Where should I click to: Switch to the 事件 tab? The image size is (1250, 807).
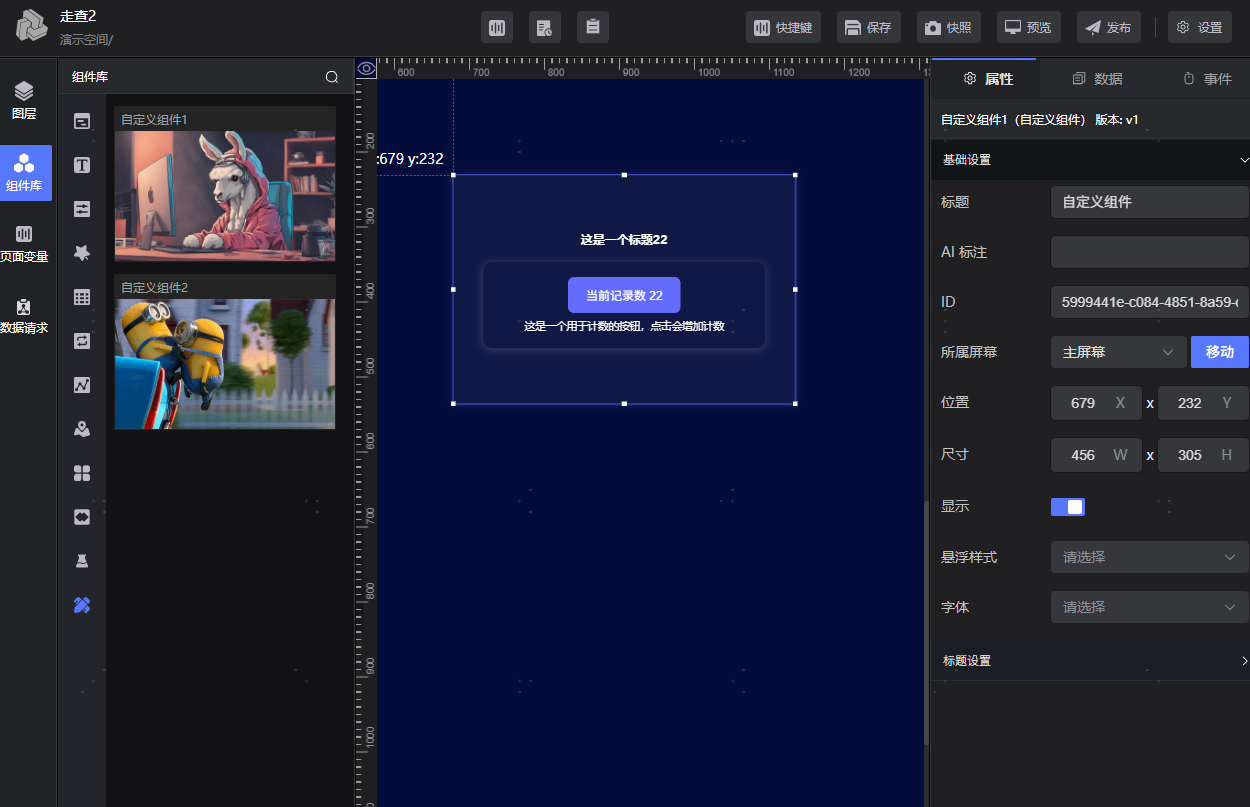click(x=1207, y=79)
